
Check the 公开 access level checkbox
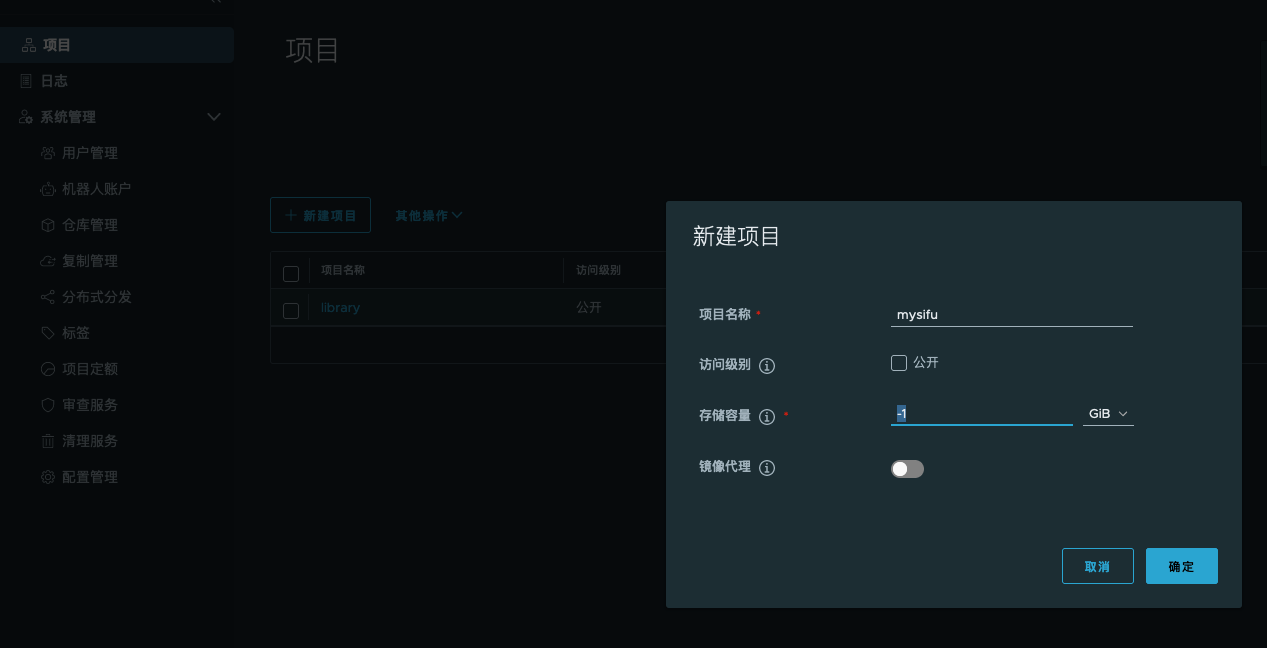(x=899, y=363)
